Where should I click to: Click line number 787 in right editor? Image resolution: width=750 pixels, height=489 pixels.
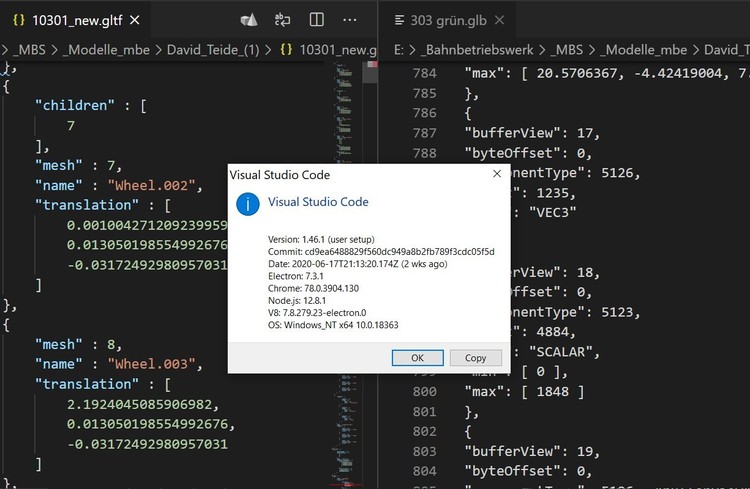(425, 133)
